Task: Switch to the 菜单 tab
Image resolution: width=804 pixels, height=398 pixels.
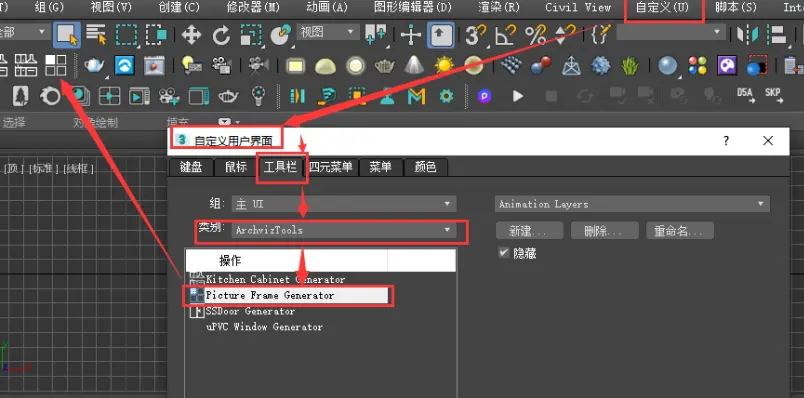Action: (x=380, y=167)
